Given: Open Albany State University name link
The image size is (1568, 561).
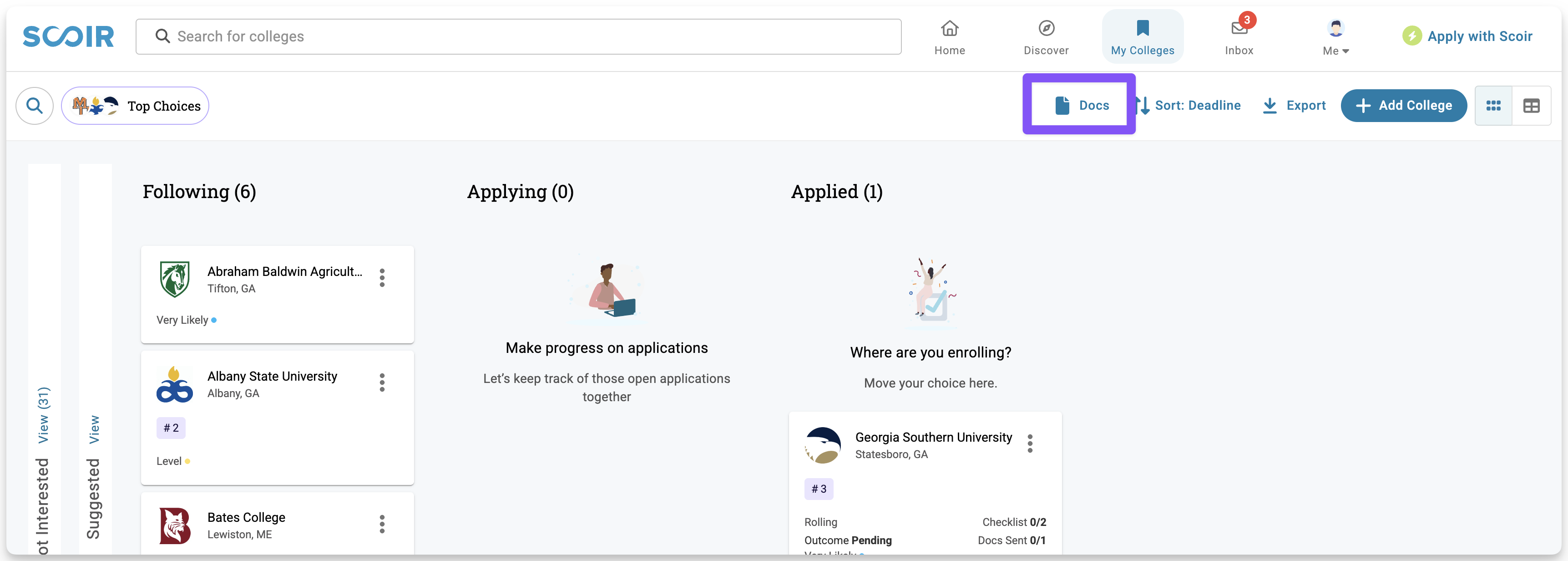Looking at the screenshot, I should (272, 377).
